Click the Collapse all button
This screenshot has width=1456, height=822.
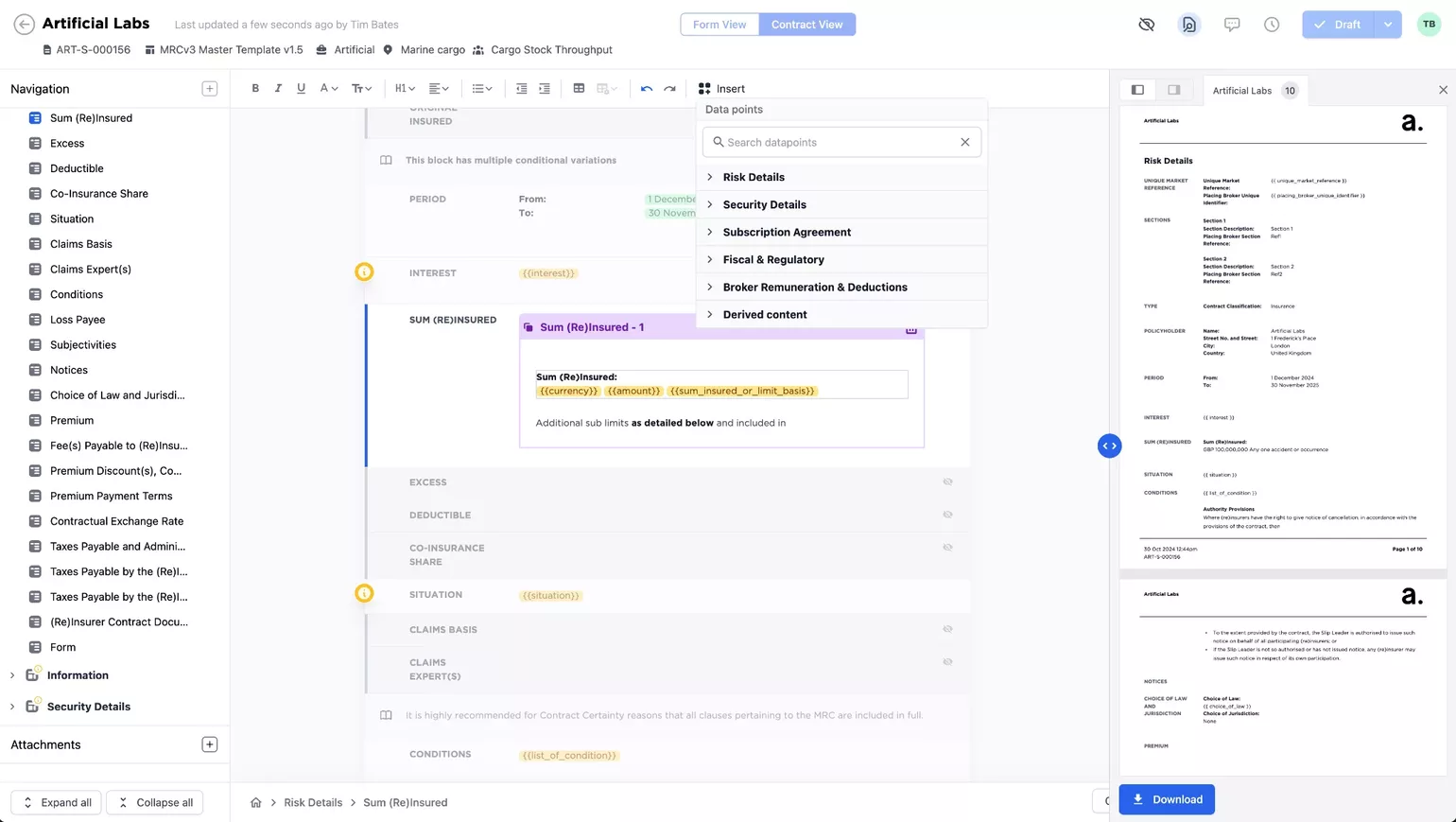click(x=155, y=802)
